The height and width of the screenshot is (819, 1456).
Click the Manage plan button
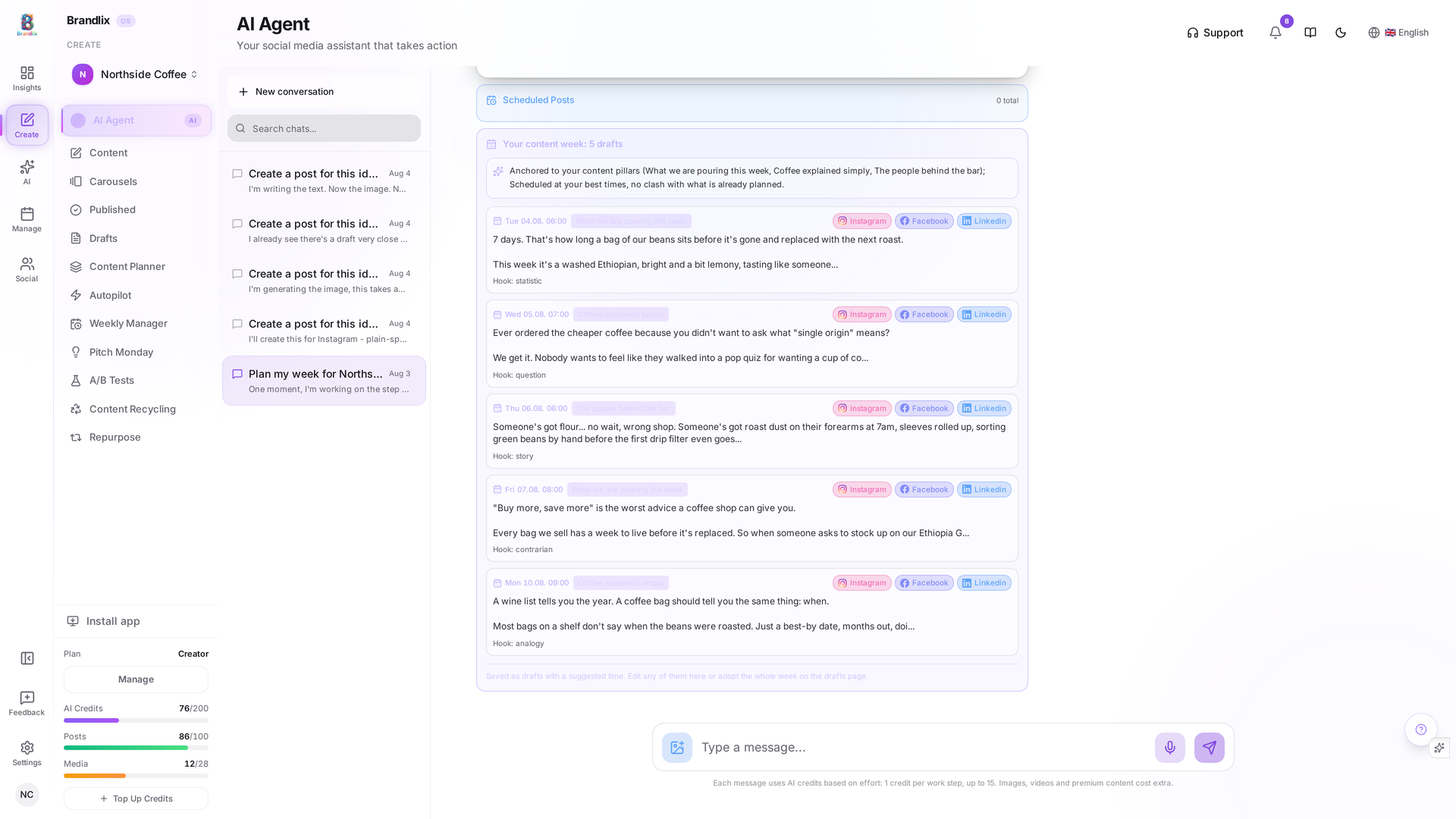point(136,679)
